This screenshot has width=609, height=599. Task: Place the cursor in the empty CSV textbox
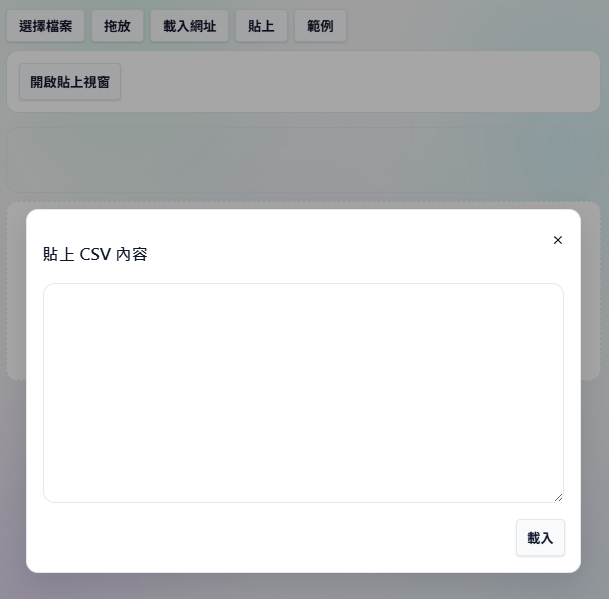(x=303, y=393)
